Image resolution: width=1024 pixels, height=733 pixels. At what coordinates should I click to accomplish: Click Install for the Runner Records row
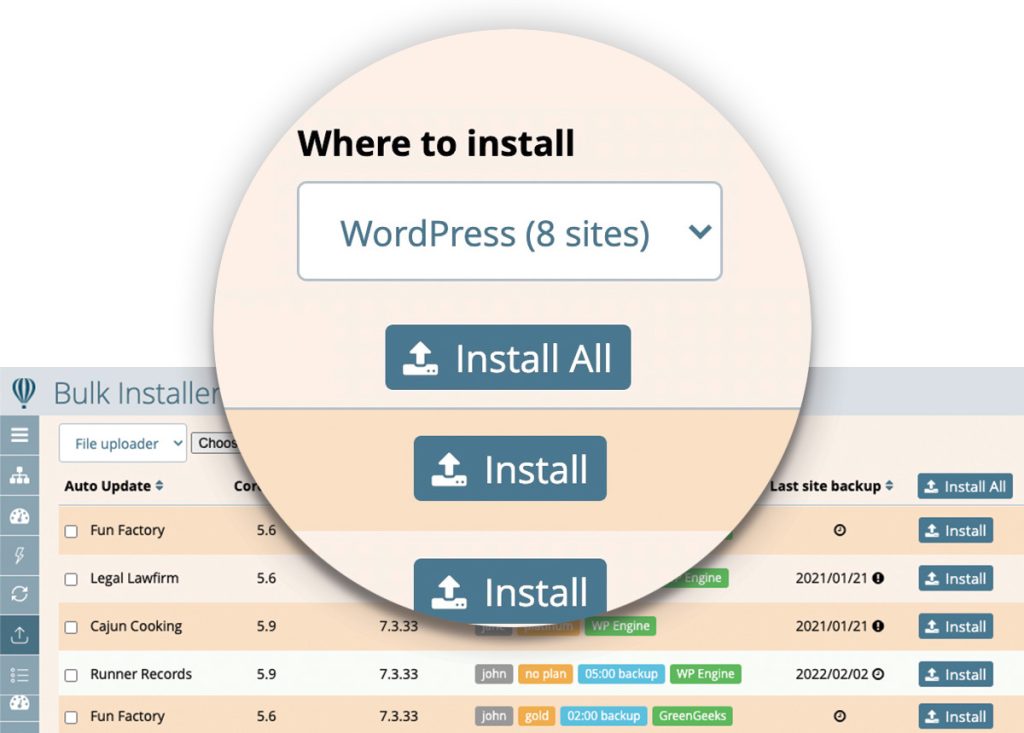pyautogui.click(x=955, y=674)
